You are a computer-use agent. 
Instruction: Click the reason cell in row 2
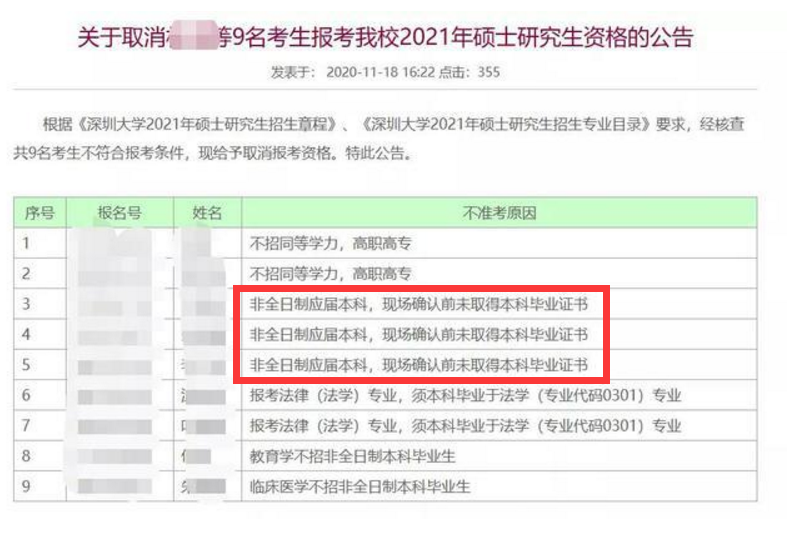(499, 274)
